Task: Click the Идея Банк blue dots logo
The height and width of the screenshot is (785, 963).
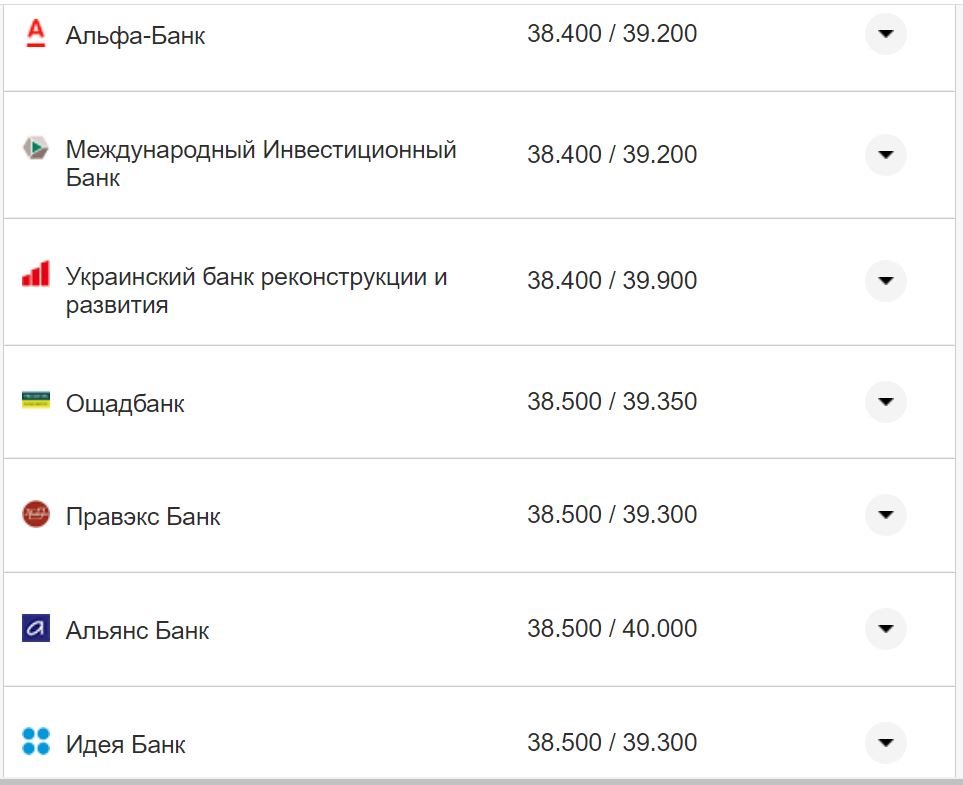Action: click(36, 742)
